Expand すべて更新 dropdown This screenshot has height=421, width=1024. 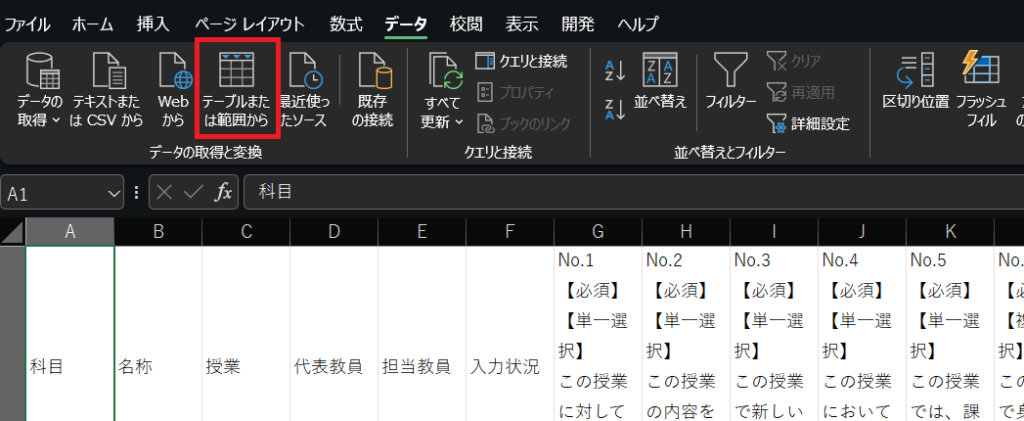coord(444,111)
